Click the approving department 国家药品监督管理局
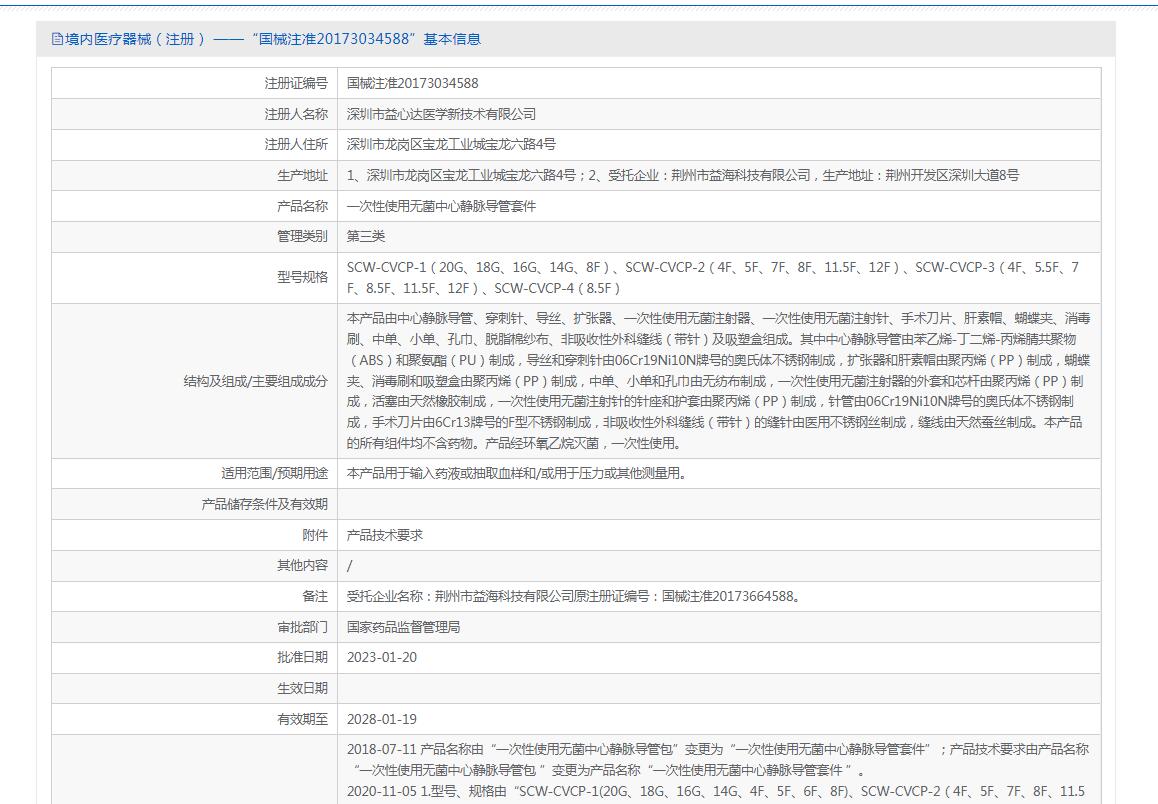 pos(403,627)
